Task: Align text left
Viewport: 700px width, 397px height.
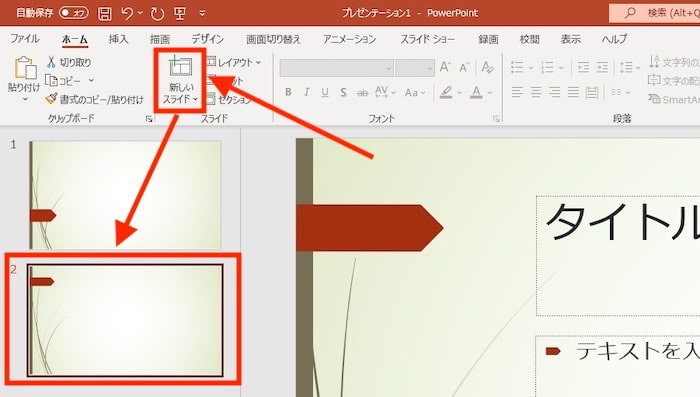Action: (x=517, y=92)
